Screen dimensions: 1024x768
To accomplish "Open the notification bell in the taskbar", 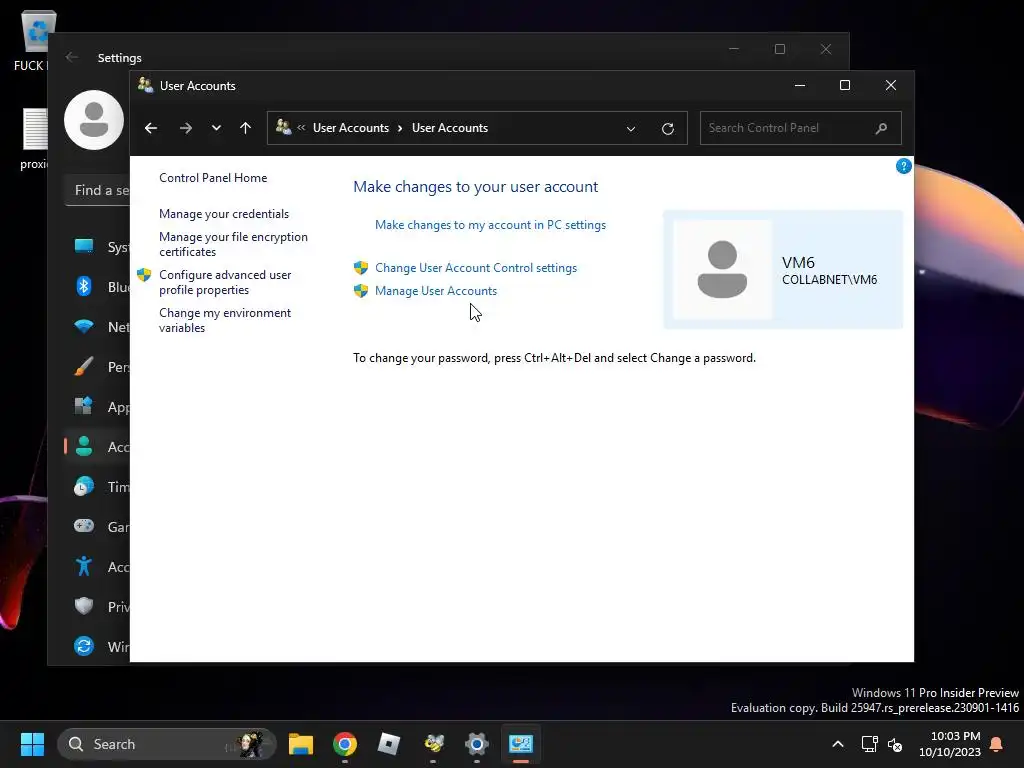I will click(997, 744).
